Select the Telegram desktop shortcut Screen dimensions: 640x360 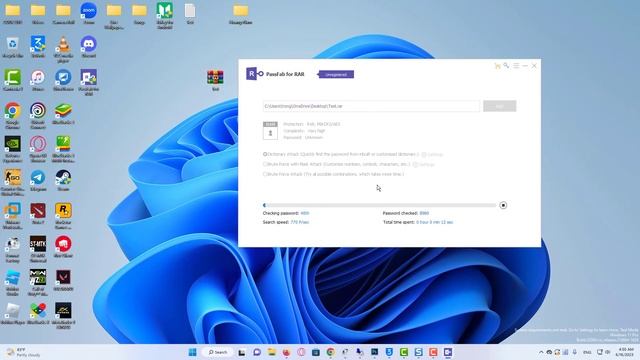click(x=38, y=181)
